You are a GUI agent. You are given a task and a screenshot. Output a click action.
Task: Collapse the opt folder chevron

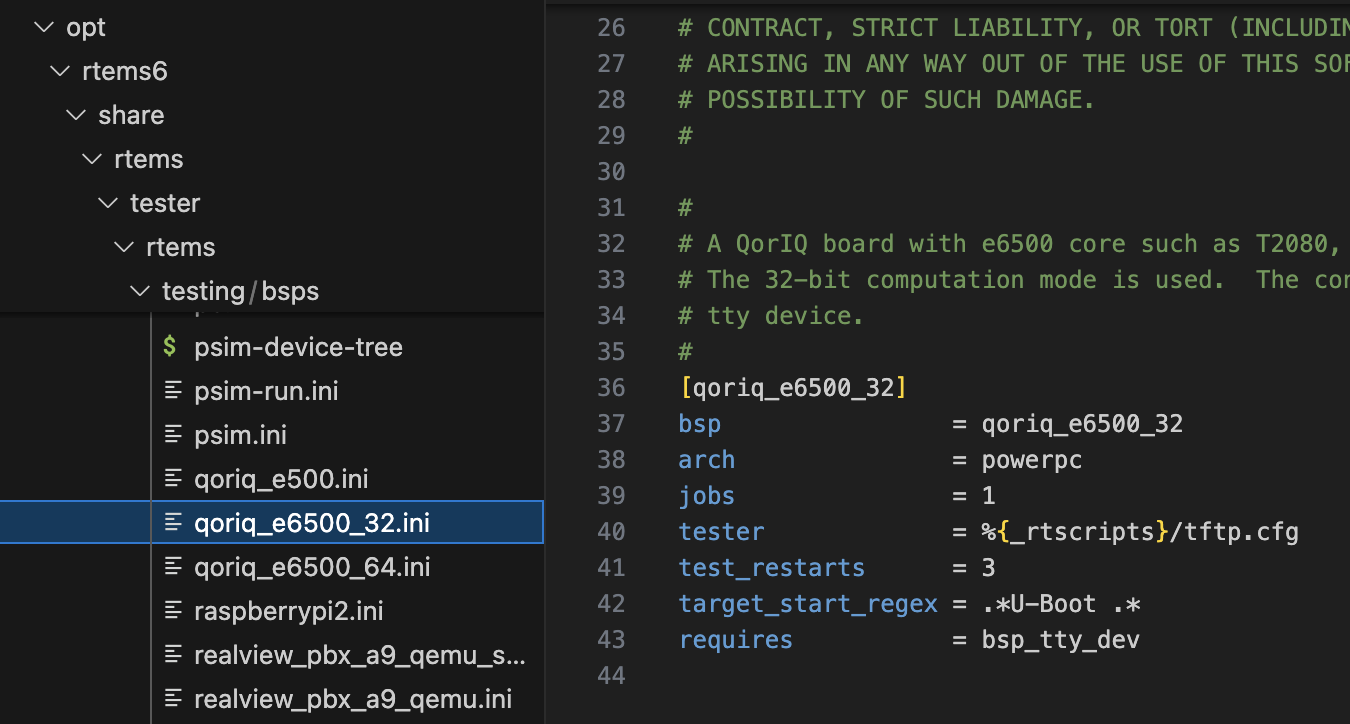[43, 28]
